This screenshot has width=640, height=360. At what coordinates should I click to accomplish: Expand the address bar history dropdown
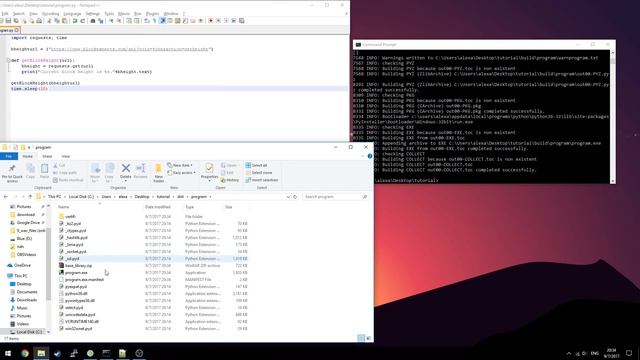tap(288, 197)
